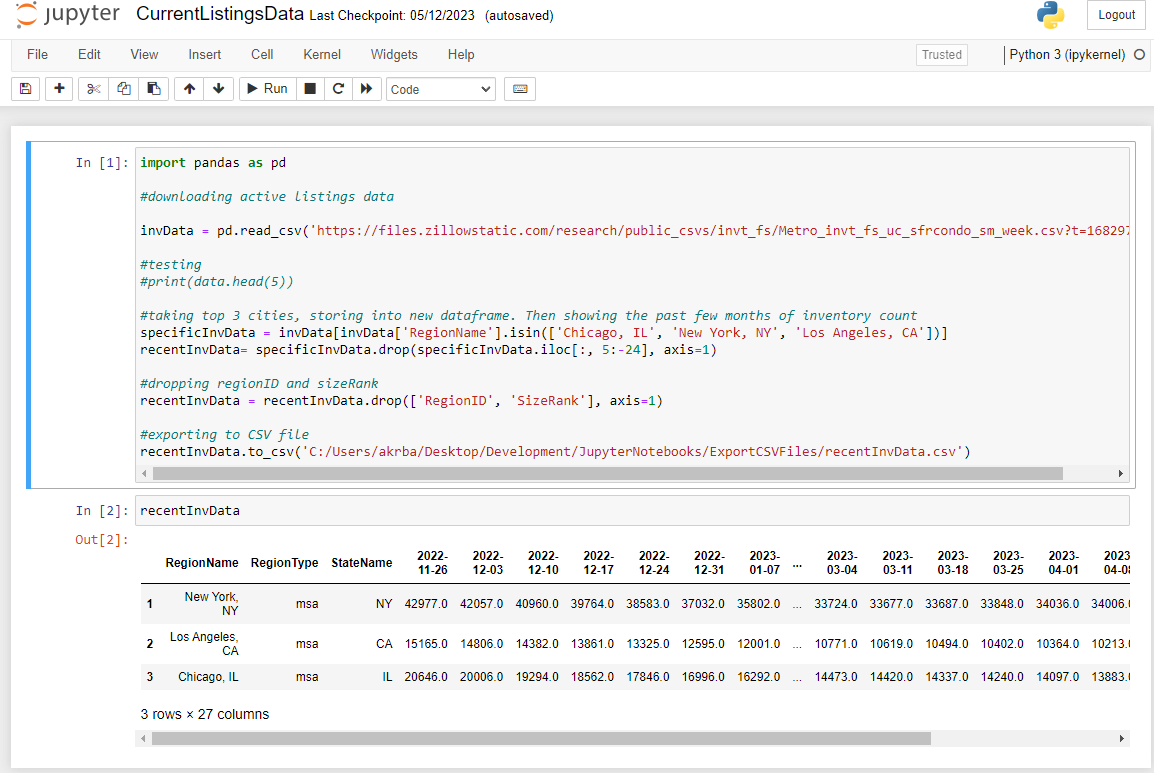Paste cells below icon
1154x773 pixels.
[x=153, y=89]
